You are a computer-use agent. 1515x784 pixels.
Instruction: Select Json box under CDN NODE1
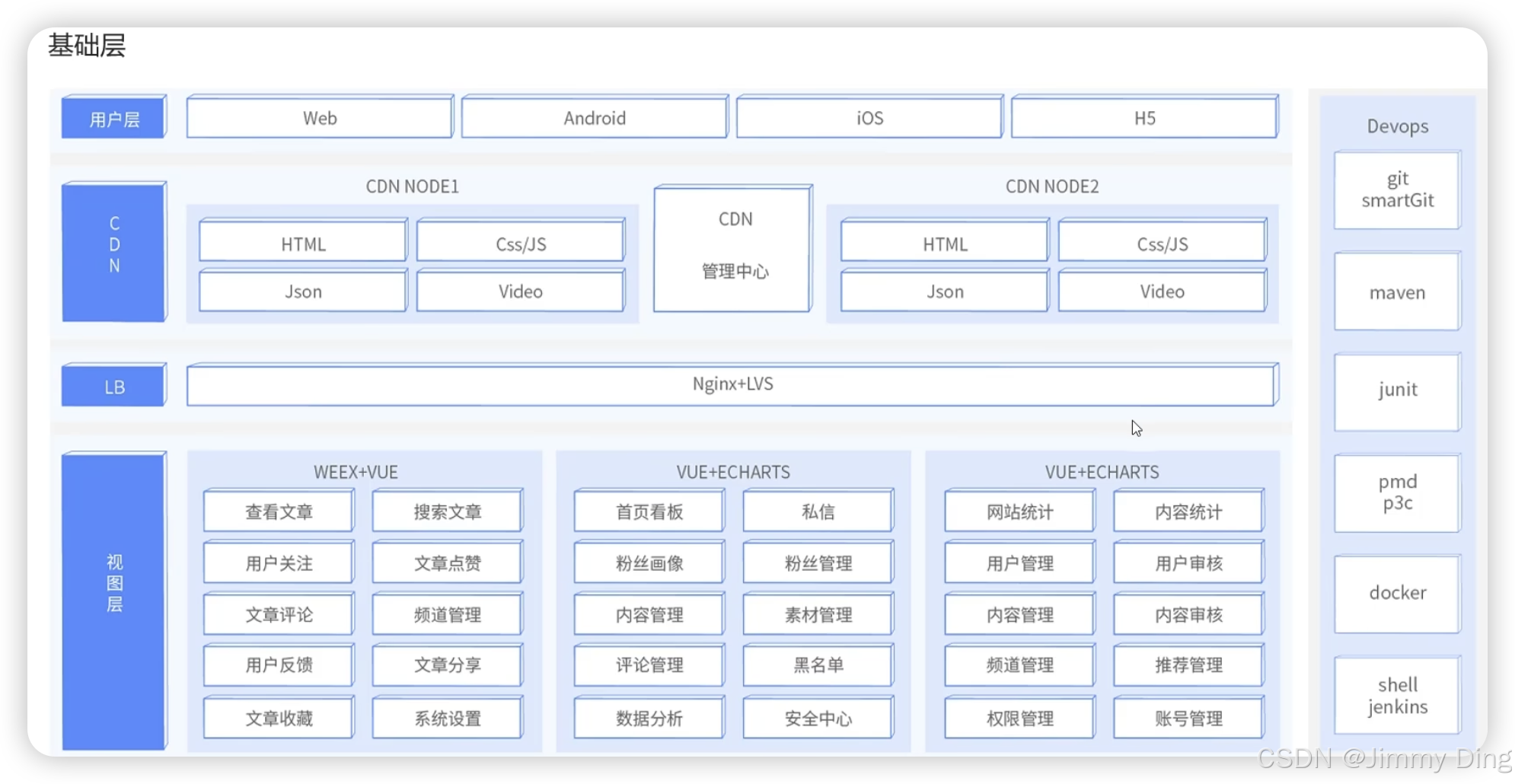tap(303, 290)
